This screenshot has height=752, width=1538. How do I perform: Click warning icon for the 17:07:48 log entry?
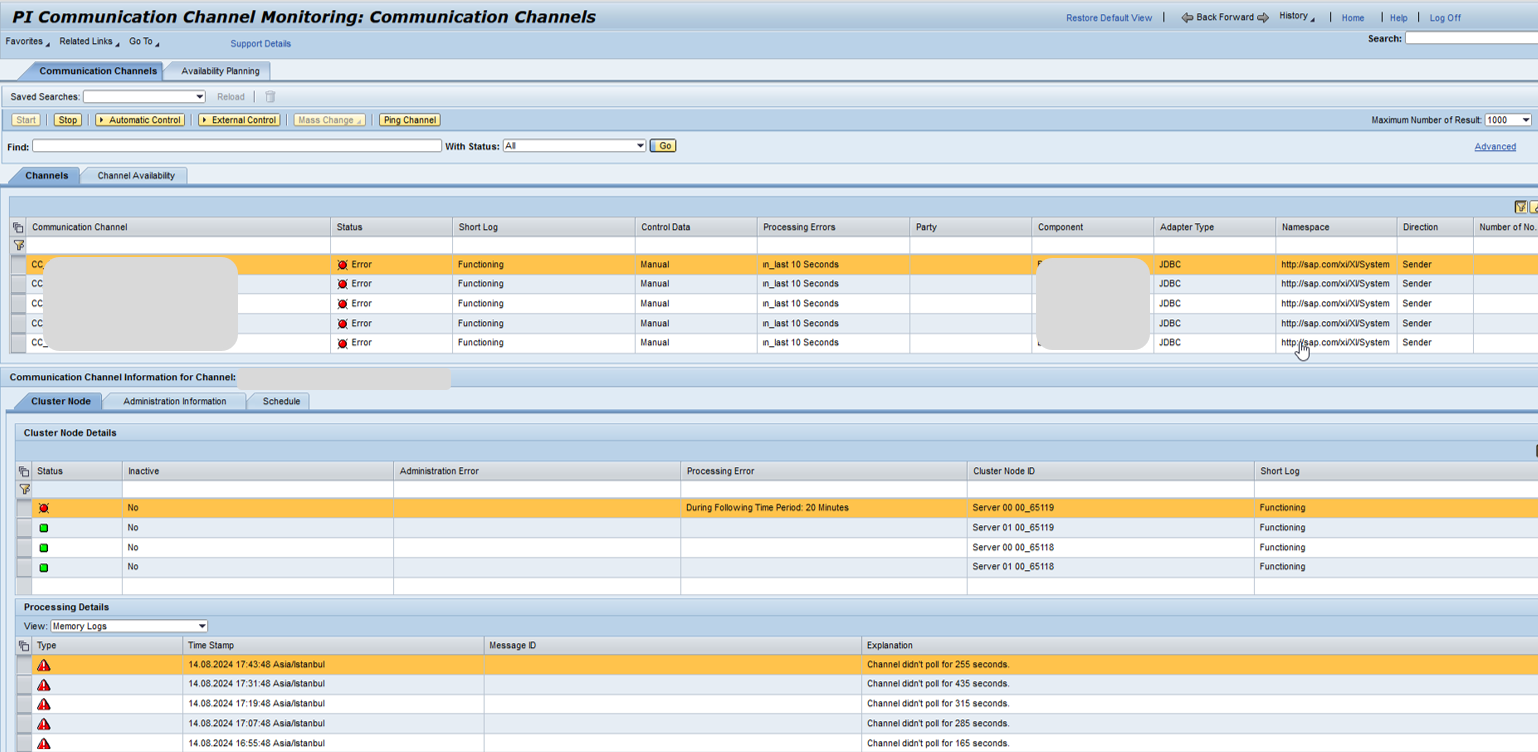point(44,724)
